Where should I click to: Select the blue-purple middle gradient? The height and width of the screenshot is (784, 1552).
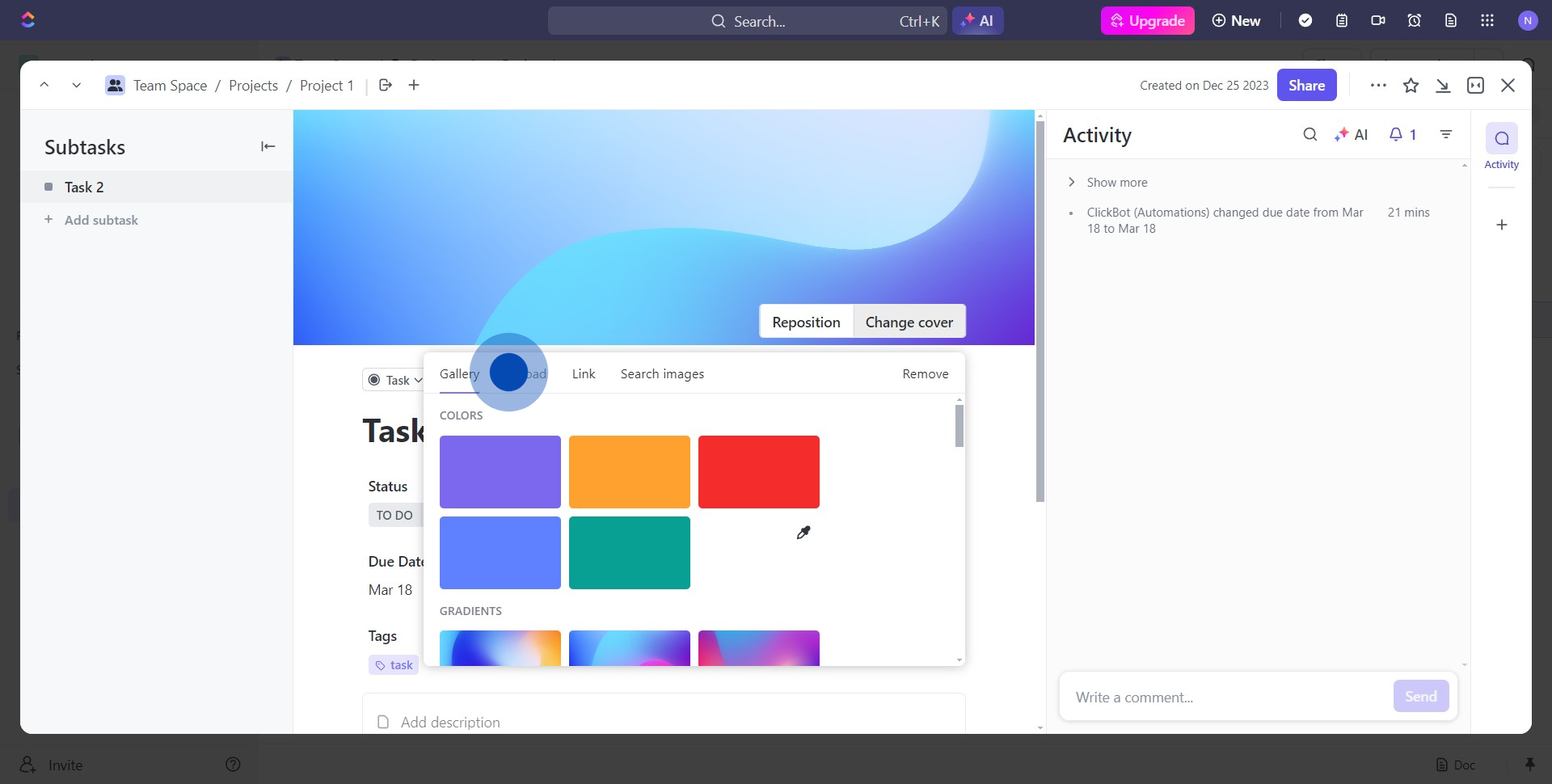(630, 648)
